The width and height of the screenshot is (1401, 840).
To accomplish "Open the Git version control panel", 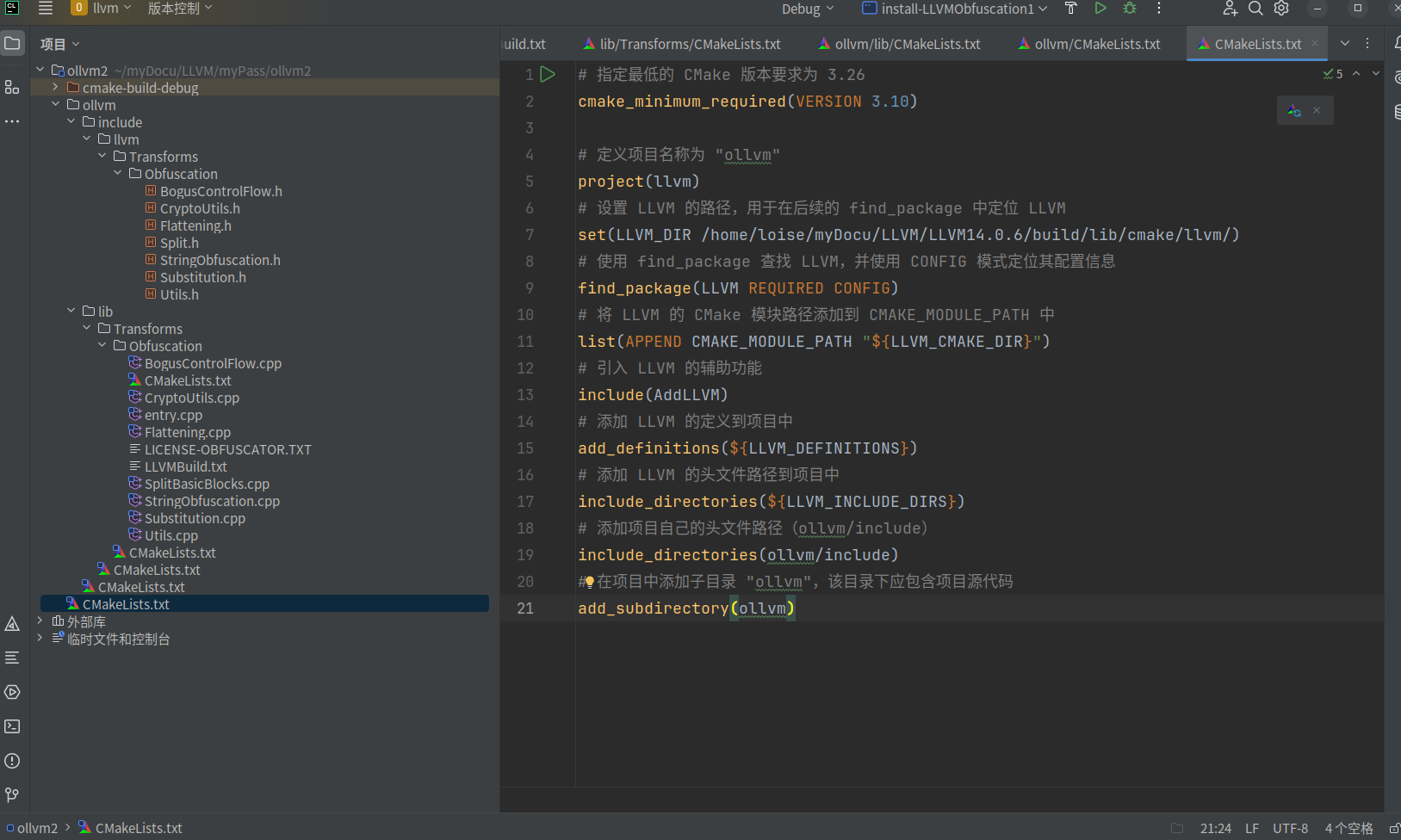I will coord(12,795).
